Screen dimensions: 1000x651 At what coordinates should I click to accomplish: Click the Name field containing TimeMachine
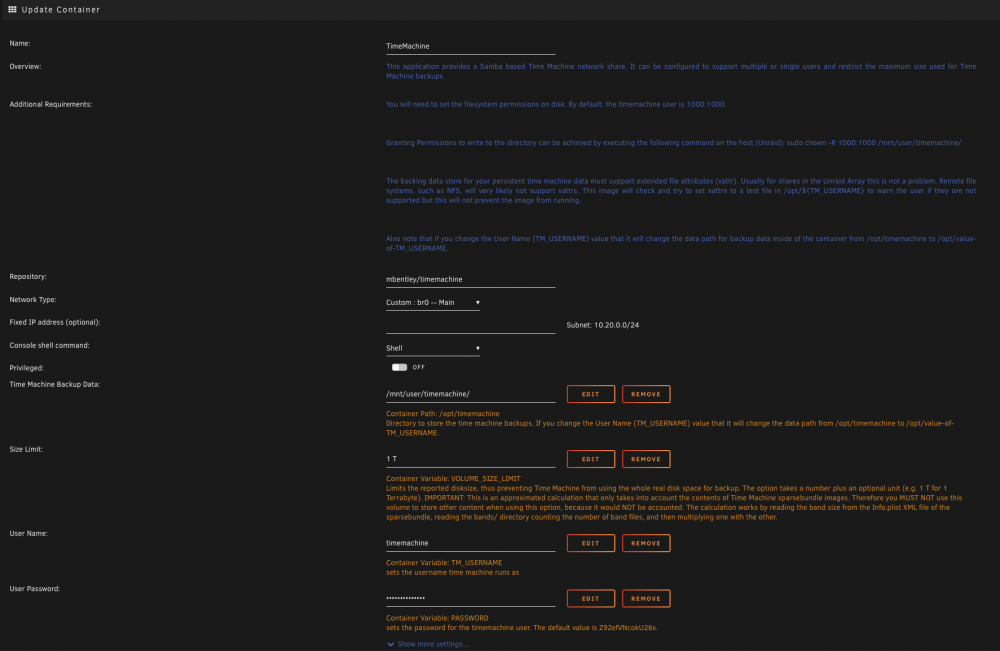[x=470, y=47]
